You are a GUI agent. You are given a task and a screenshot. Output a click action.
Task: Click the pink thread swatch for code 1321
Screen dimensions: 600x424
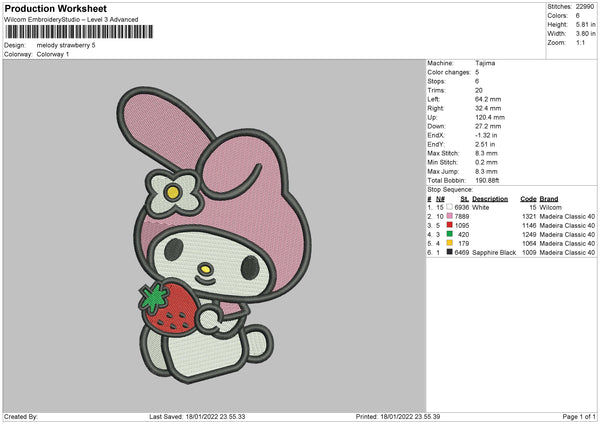(449, 216)
